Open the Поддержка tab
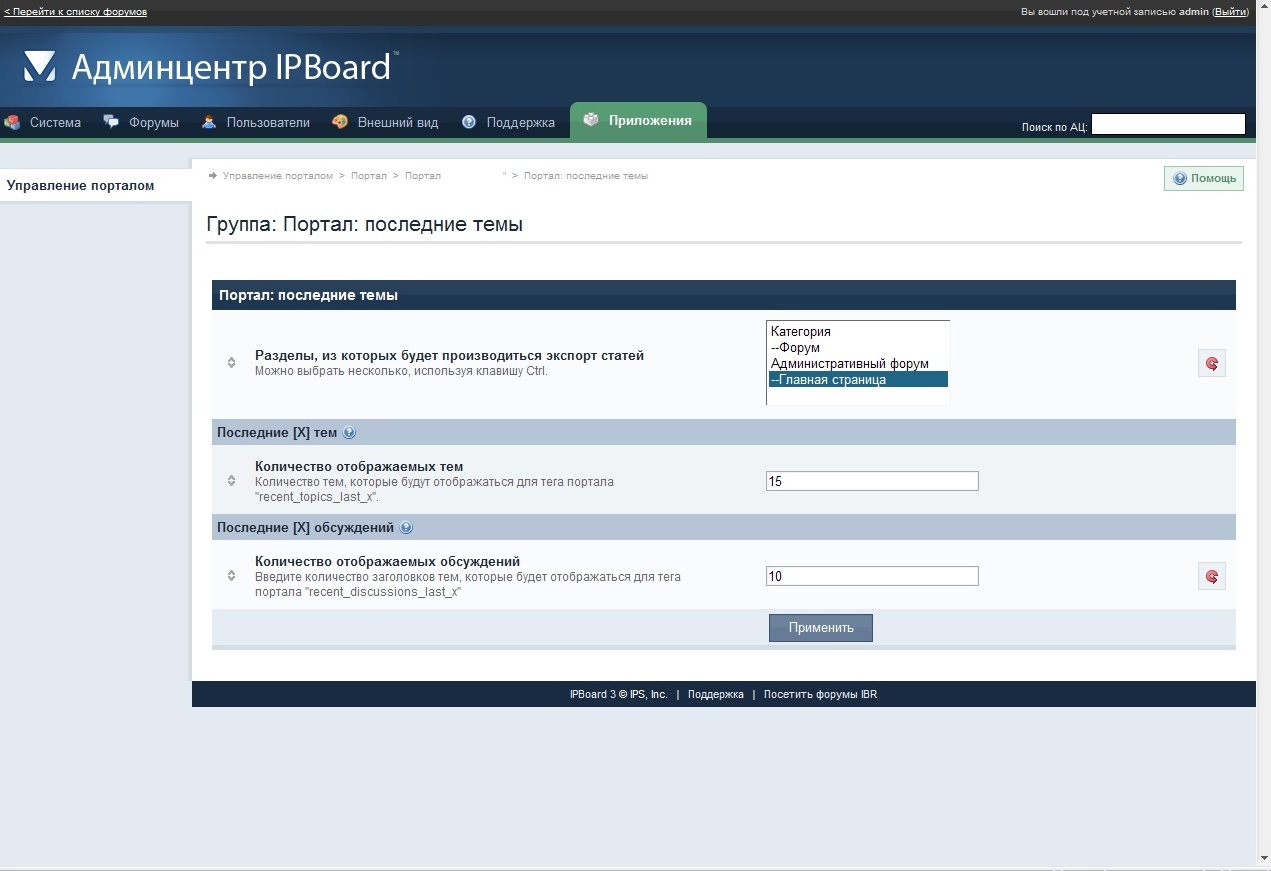Image resolution: width=1271 pixels, height=871 pixels. [x=509, y=123]
